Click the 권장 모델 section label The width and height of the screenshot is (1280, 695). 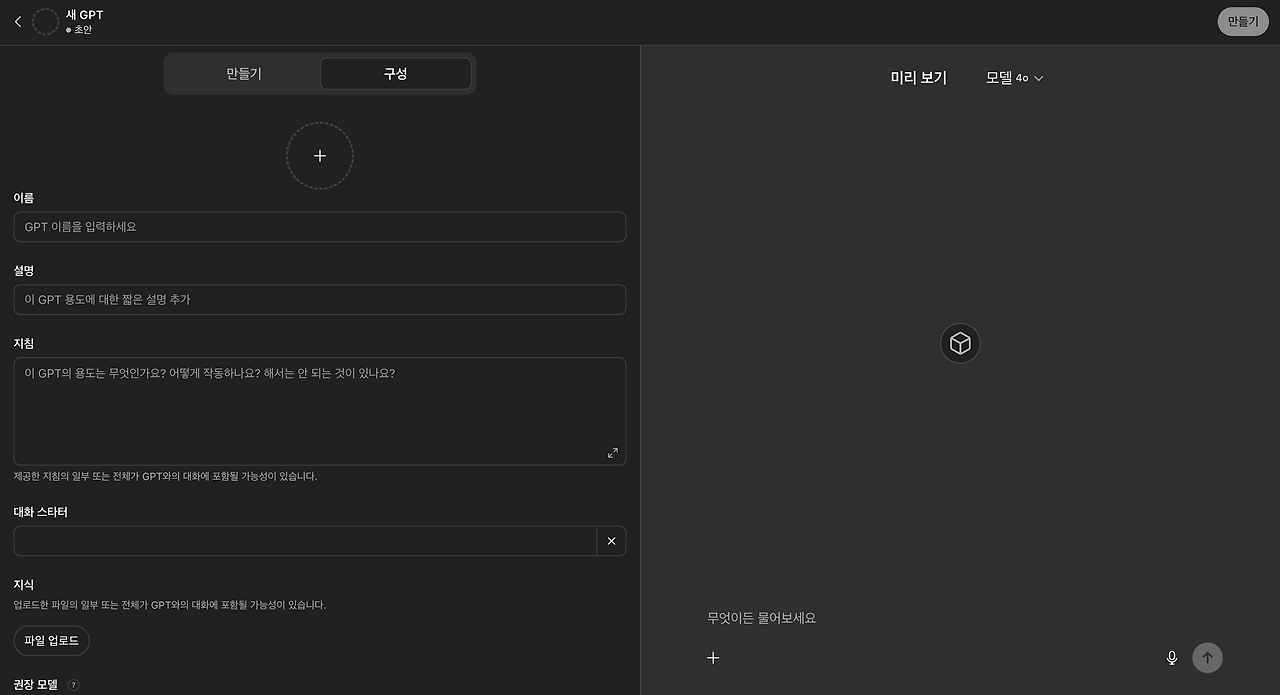pyautogui.click(x=36, y=685)
